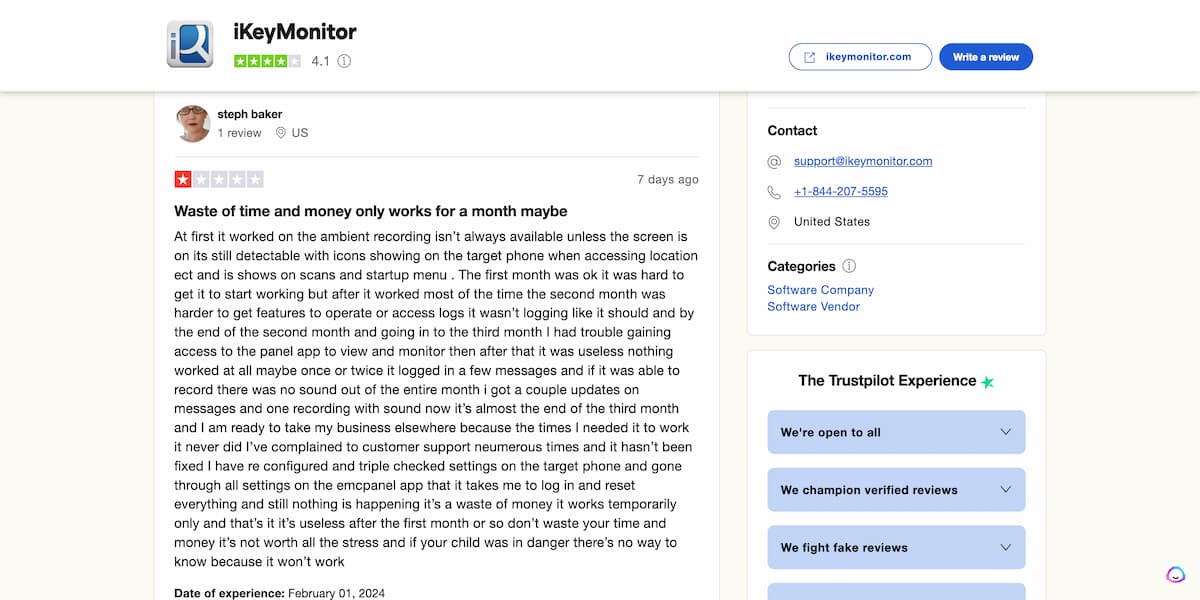Call the +1-844-207-5595 phone link
1200x600 pixels.
coord(841,192)
